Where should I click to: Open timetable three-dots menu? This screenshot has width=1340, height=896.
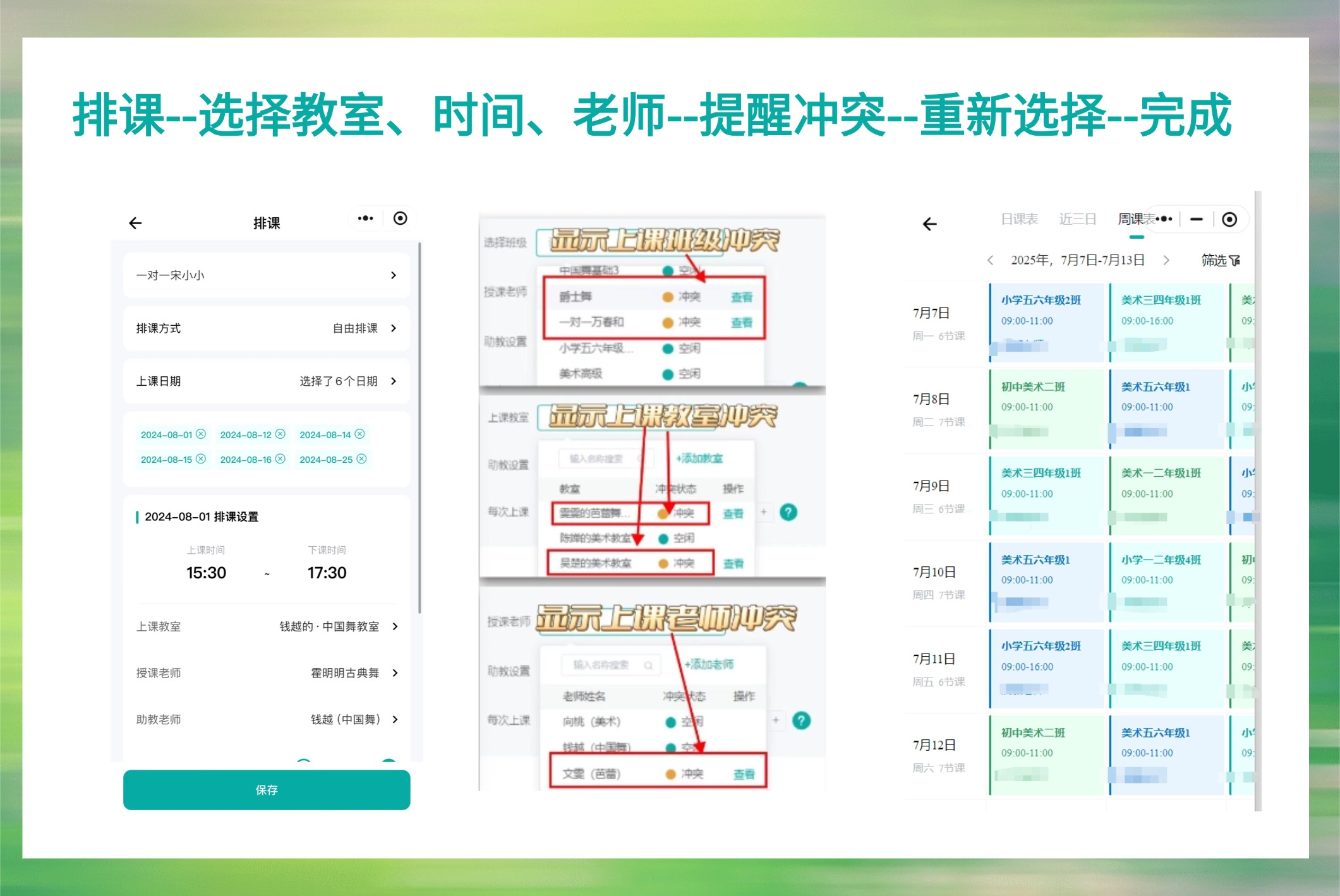click(1164, 219)
